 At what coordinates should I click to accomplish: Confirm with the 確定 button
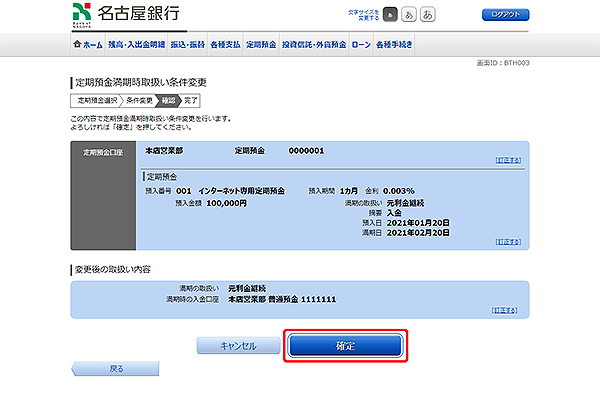(345, 346)
